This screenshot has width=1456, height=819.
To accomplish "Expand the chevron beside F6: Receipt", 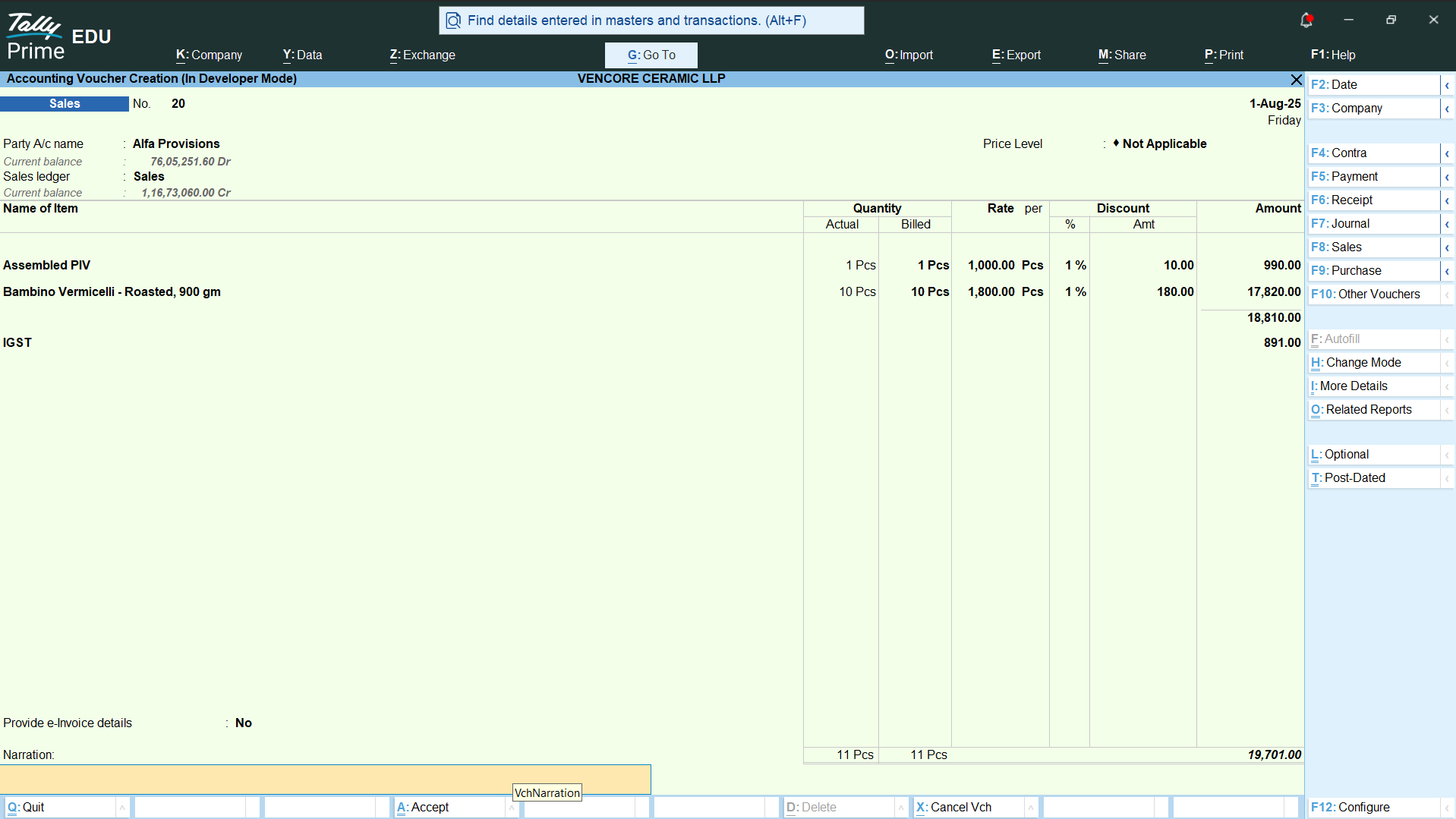I will pyautogui.click(x=1447, y=200).
